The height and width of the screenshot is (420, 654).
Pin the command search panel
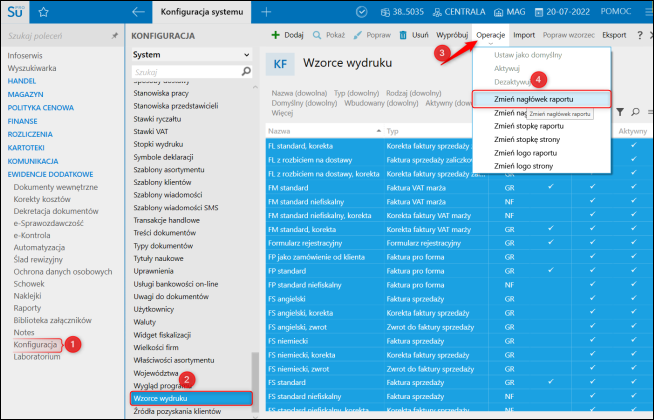pyautogui.click(x=114, y=36)
